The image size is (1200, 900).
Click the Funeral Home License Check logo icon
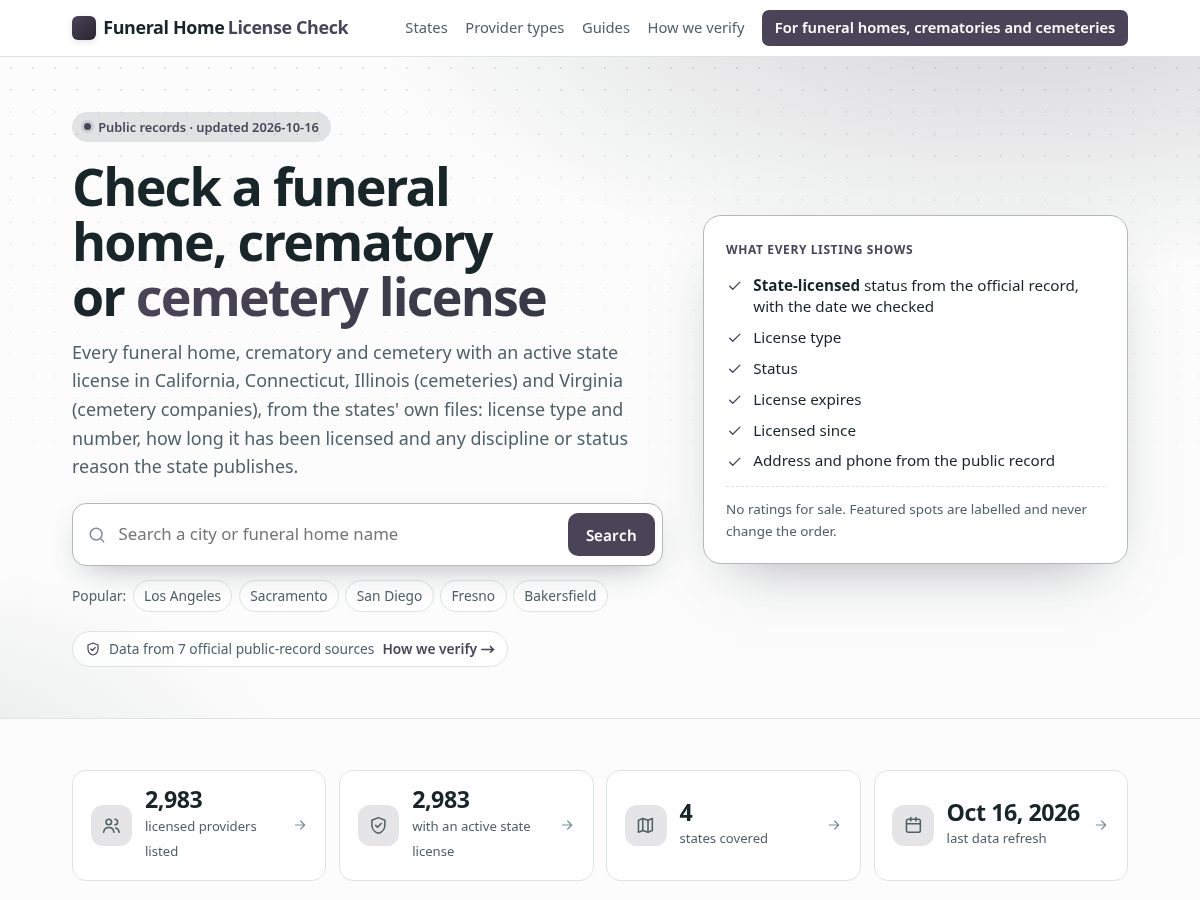[84, 28]
